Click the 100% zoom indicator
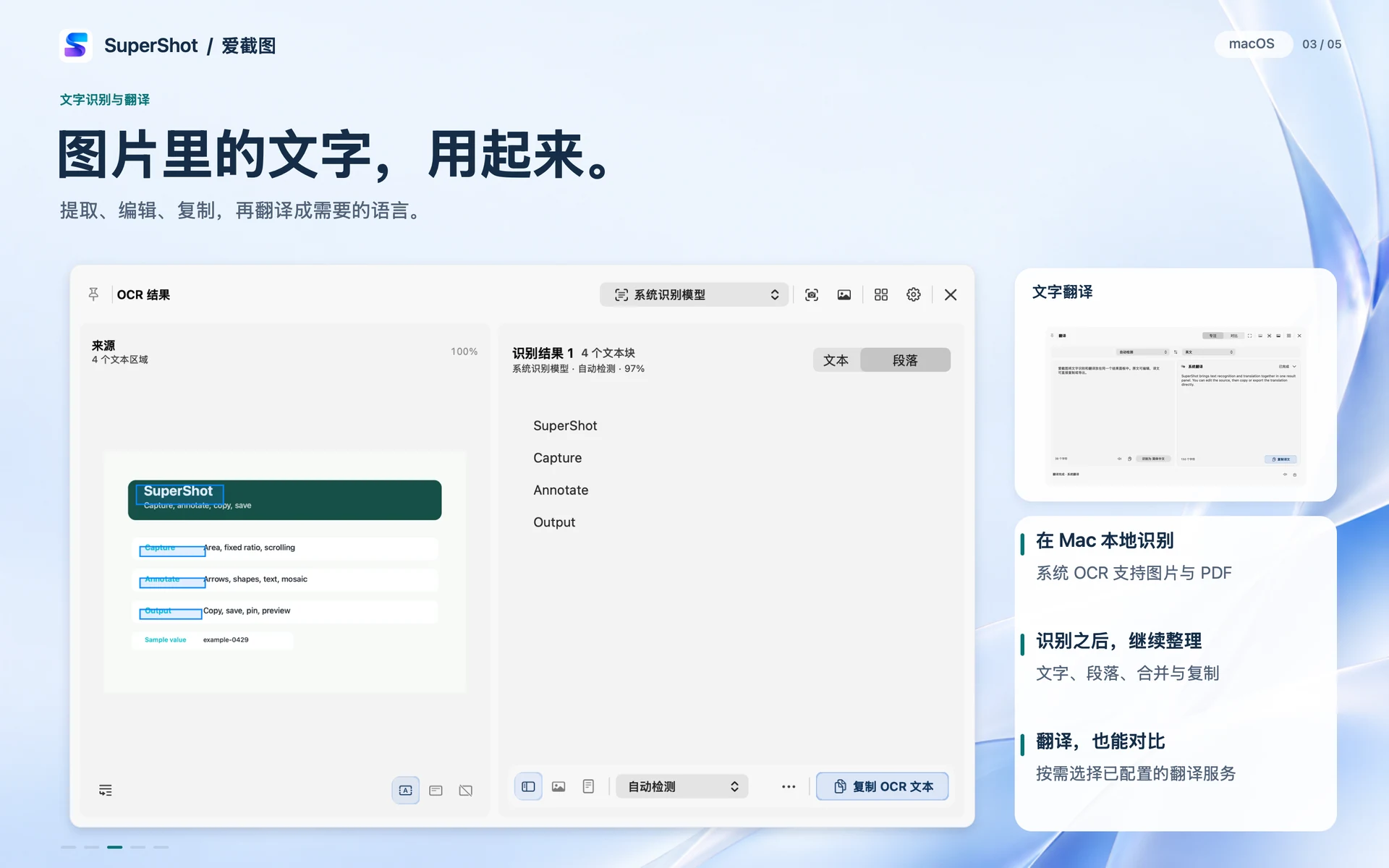 464,352
